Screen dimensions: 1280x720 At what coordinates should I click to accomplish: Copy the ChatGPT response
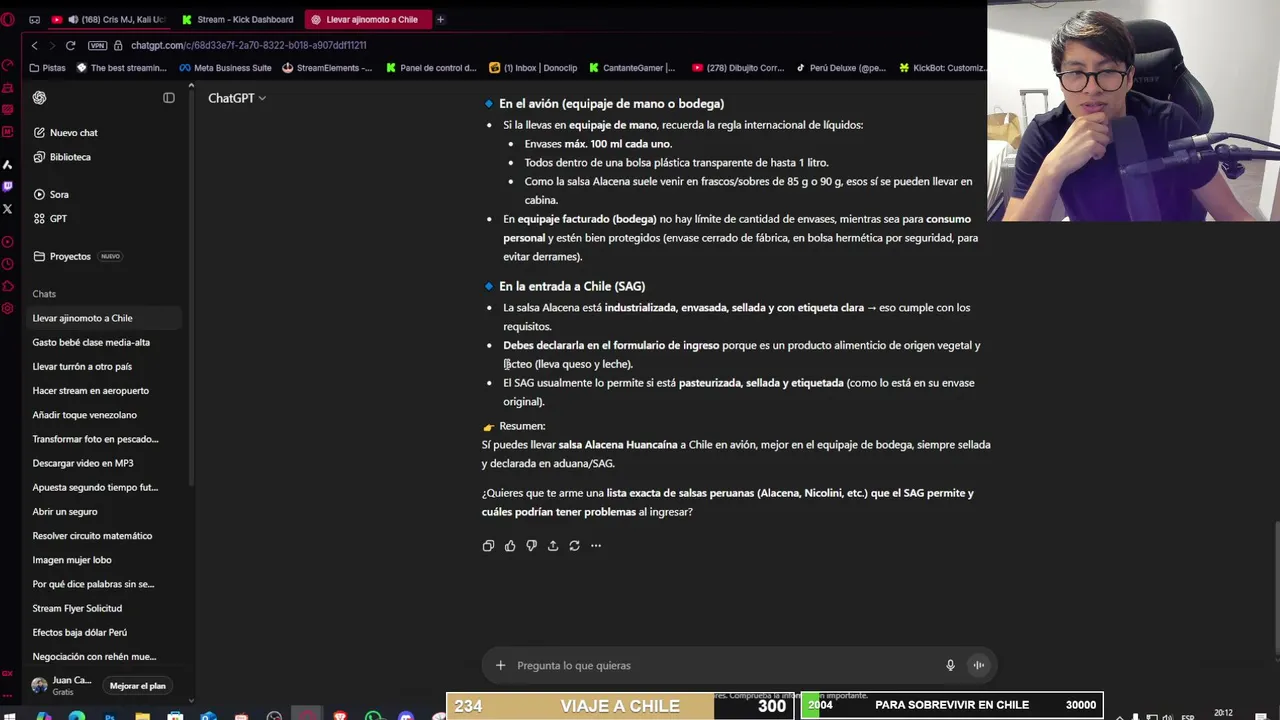488,546
